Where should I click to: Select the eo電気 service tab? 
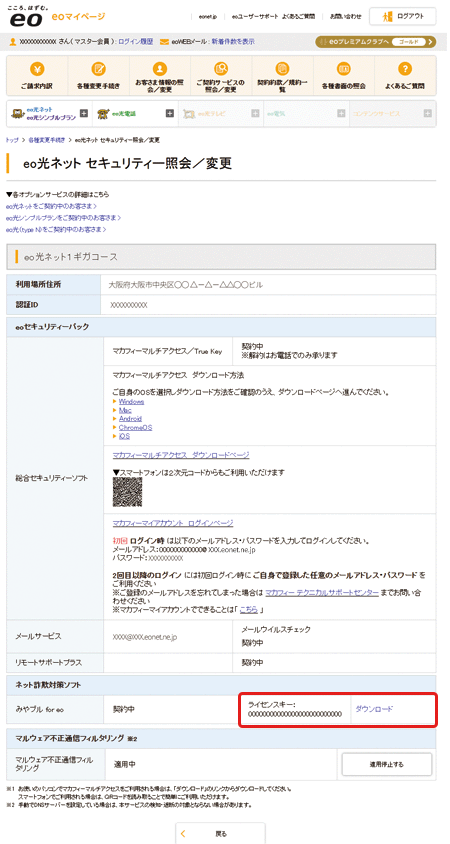(x=306, y=113)
